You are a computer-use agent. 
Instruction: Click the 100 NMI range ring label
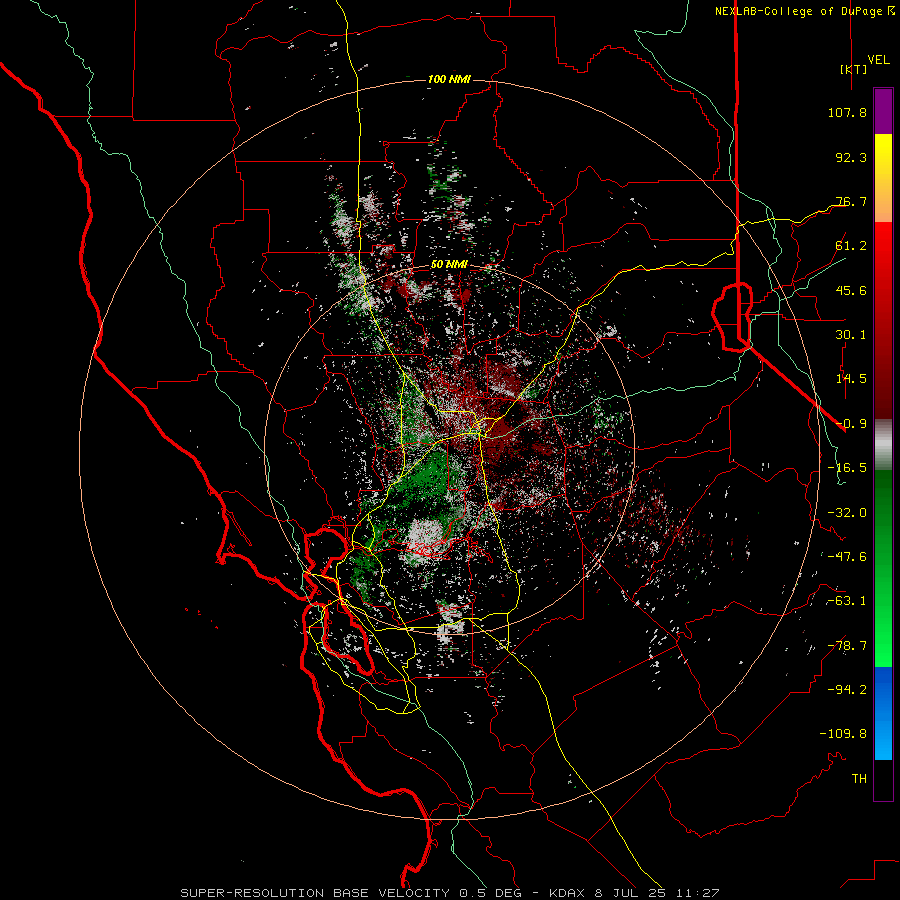[x=449, y=79]
